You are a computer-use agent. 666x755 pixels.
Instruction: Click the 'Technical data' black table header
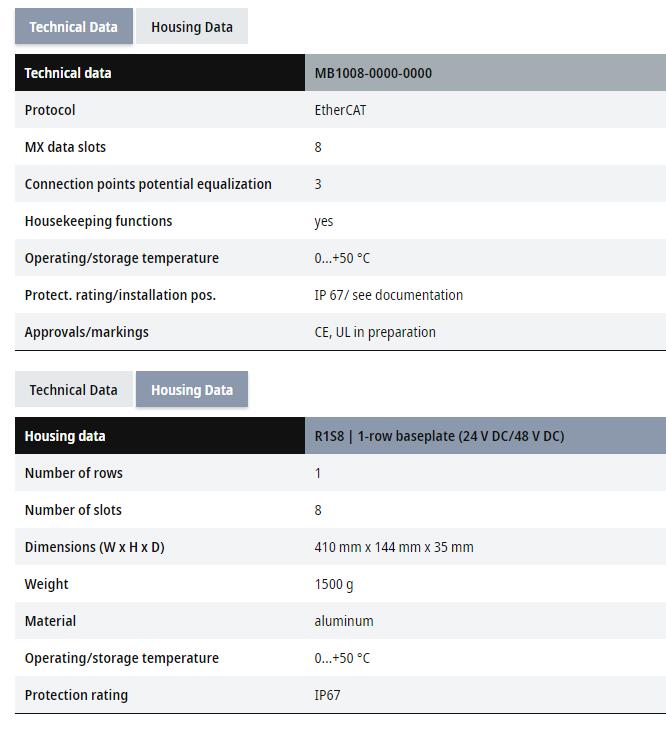click(68, 73)
